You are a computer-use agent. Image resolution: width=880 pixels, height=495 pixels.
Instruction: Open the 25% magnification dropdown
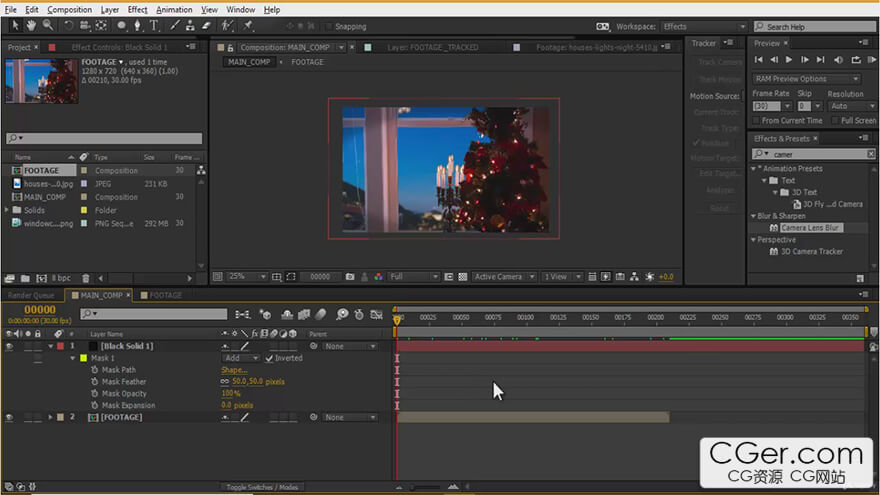(x=248, y=277)
